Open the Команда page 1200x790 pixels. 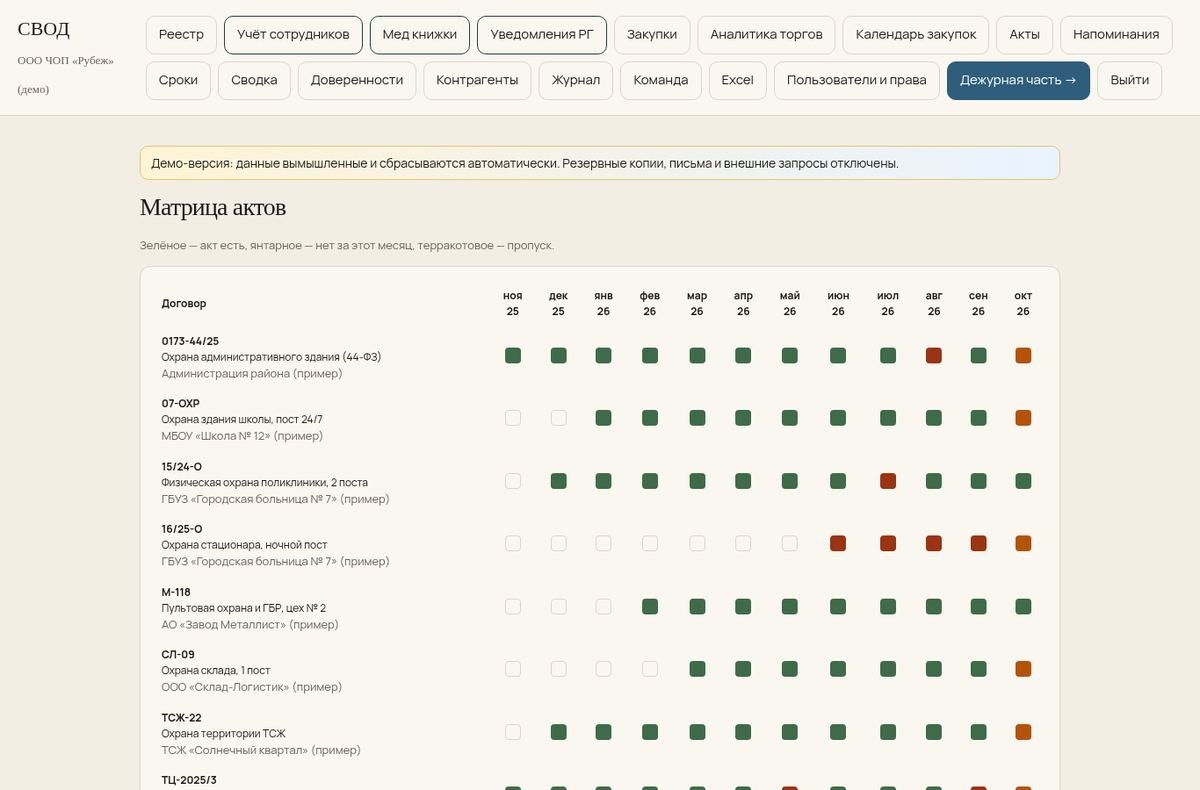661,81
